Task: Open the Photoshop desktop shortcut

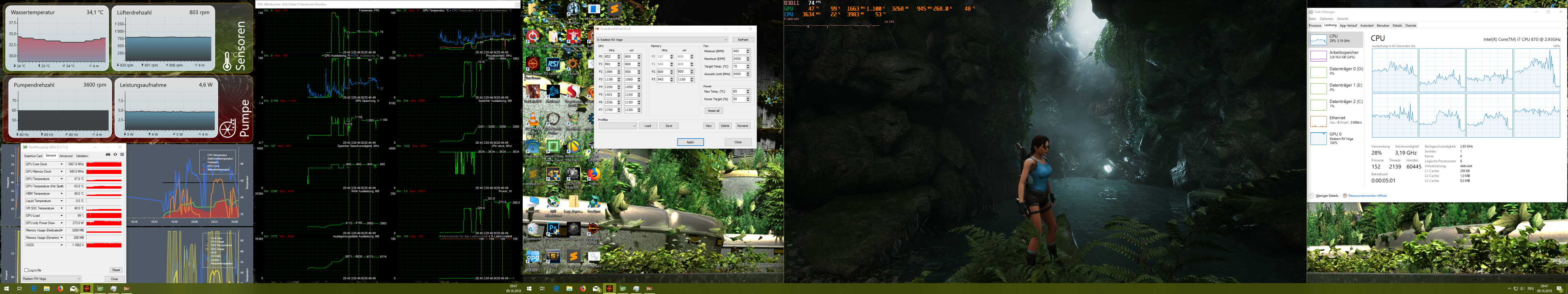Action: tap(553, 231)
